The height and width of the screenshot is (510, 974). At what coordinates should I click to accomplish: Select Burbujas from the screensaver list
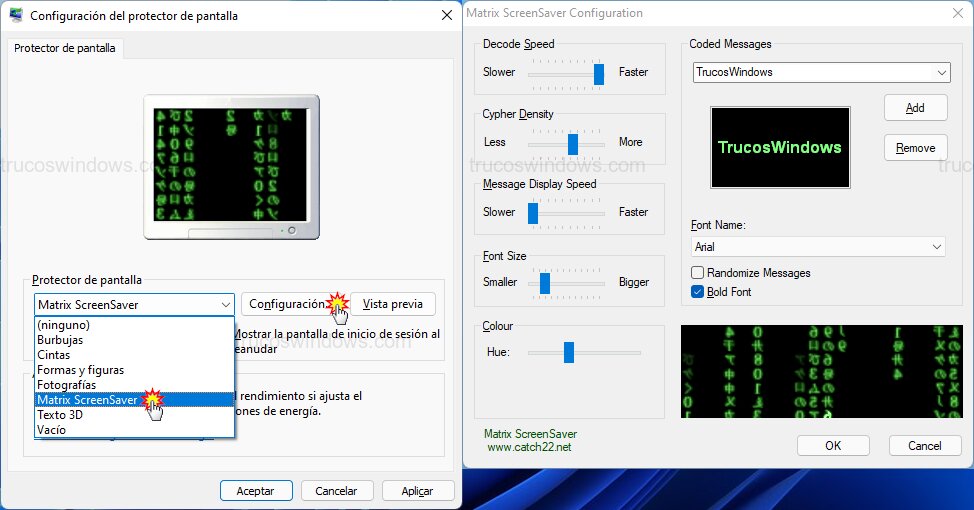[60, 340]
